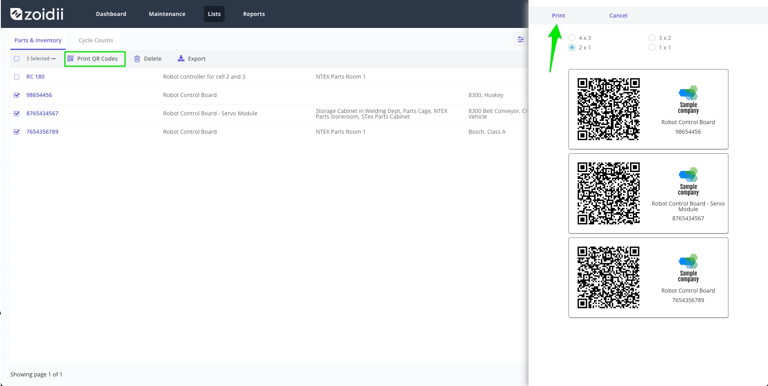The height and width of the screenshot is (386, 768).
Task: Click 'Showing page 1 of 1' text
Action: [x=36, y=374]
